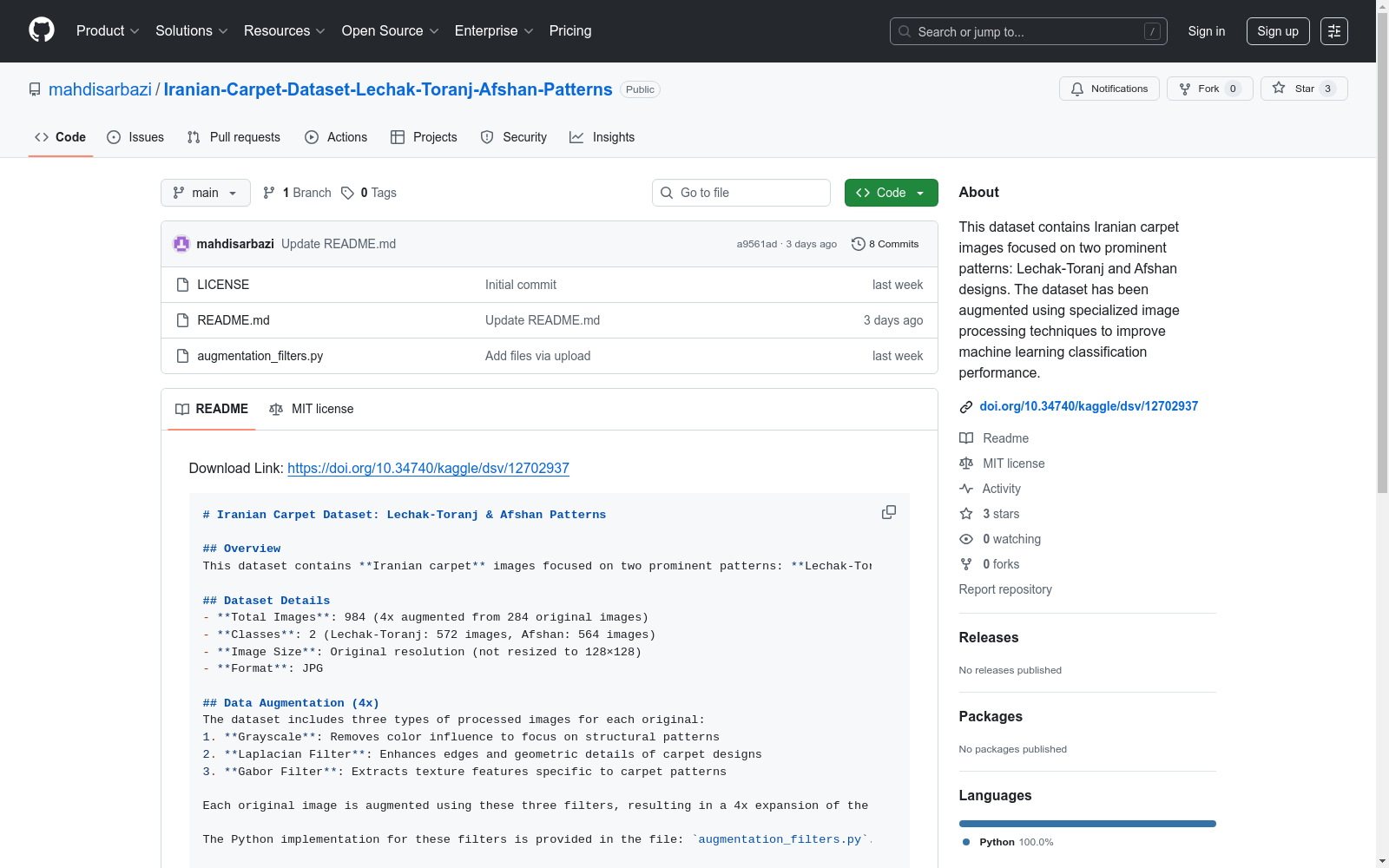Open the Actions tab

[x=336, y=137]
